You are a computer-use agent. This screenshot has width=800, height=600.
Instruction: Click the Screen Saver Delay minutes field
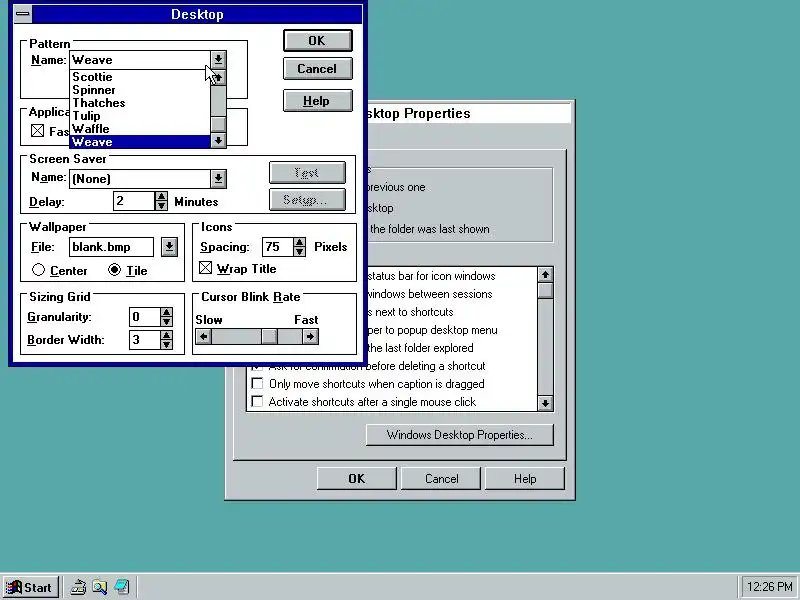click(133, 201)
